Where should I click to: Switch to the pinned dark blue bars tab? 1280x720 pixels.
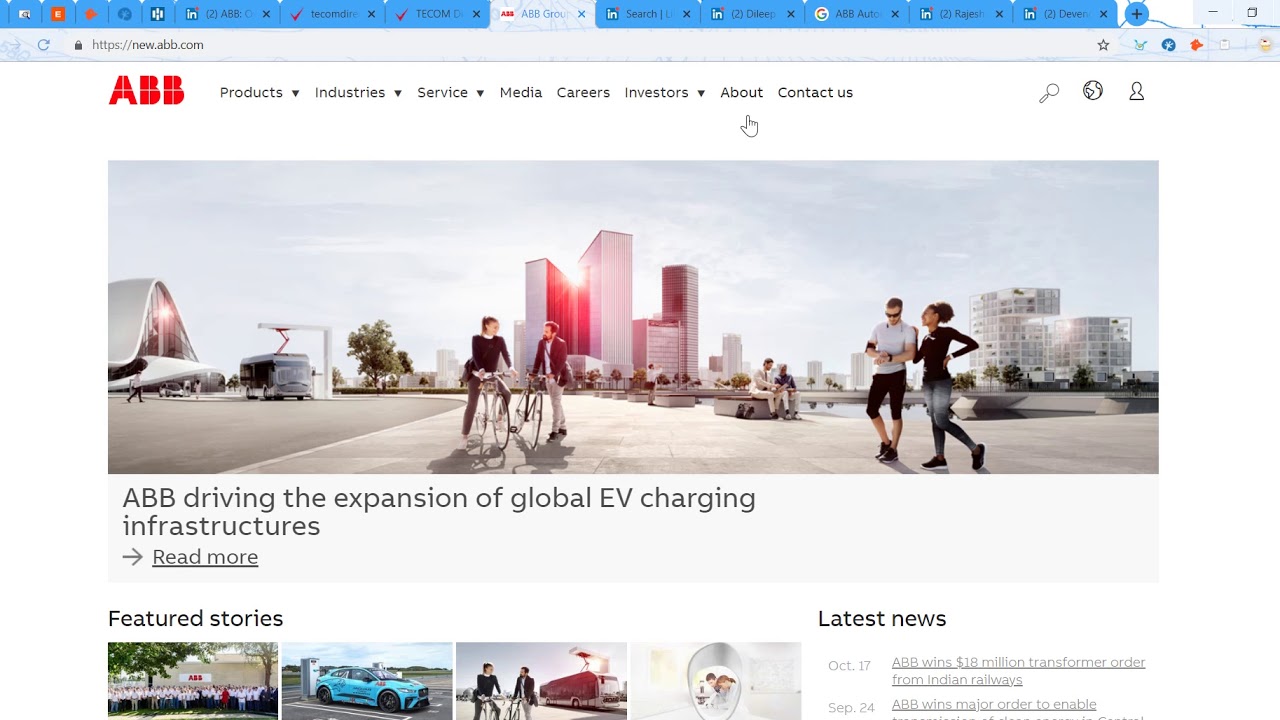coord(157,14)
